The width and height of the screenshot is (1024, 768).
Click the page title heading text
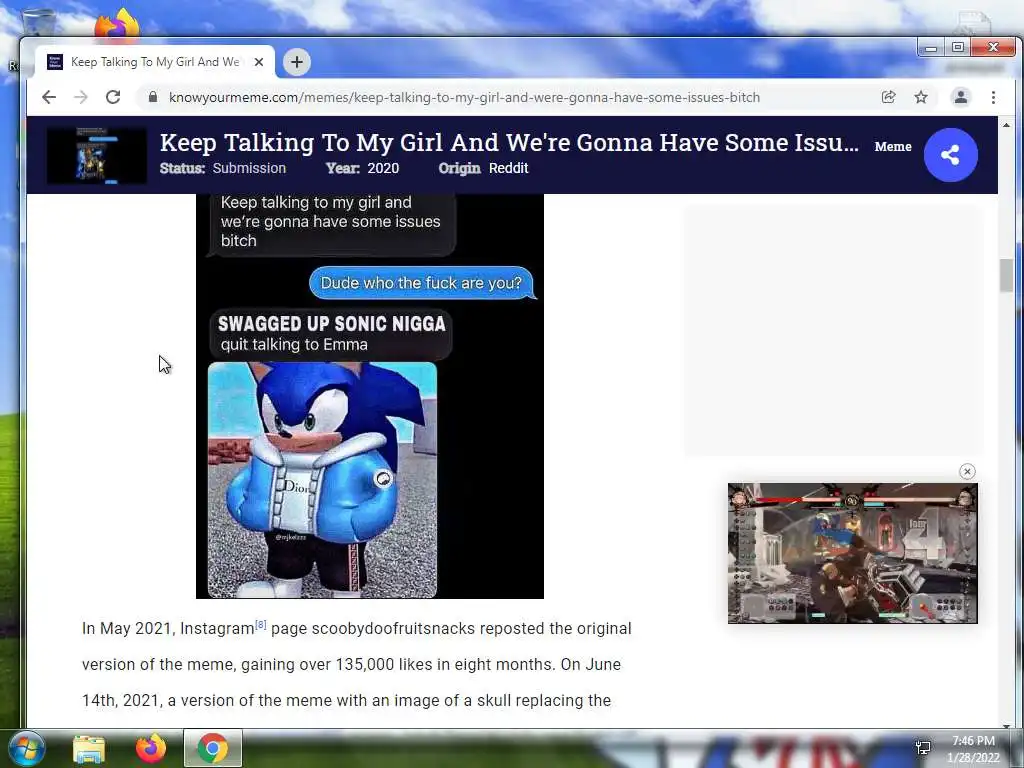coord(509,142)
